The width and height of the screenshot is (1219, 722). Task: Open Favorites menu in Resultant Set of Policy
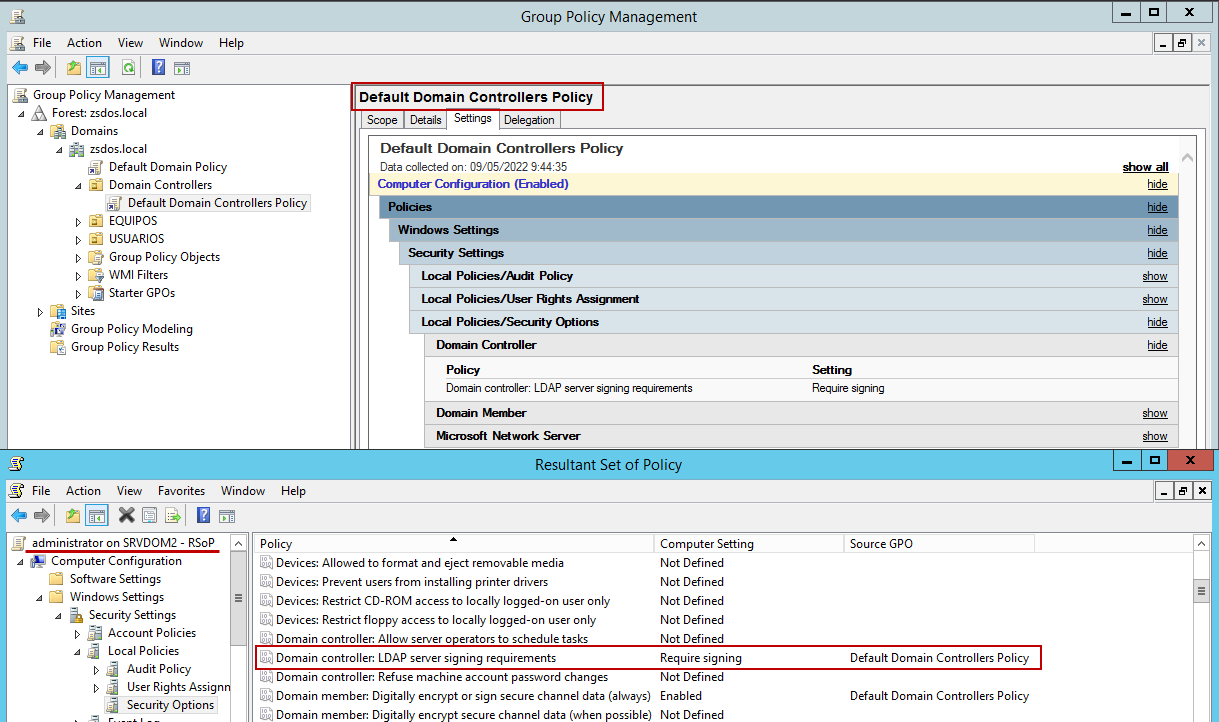[181, 491]
